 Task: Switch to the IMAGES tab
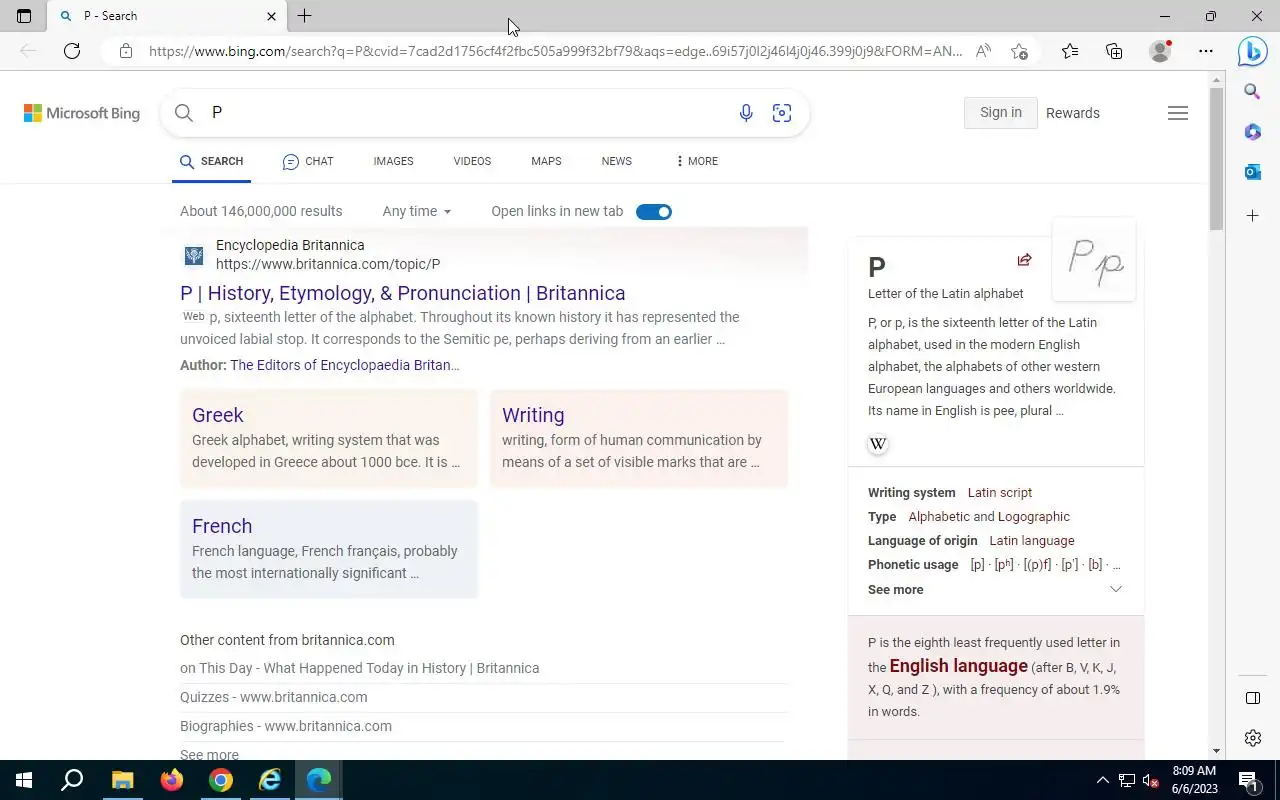[x=393, y=161]
